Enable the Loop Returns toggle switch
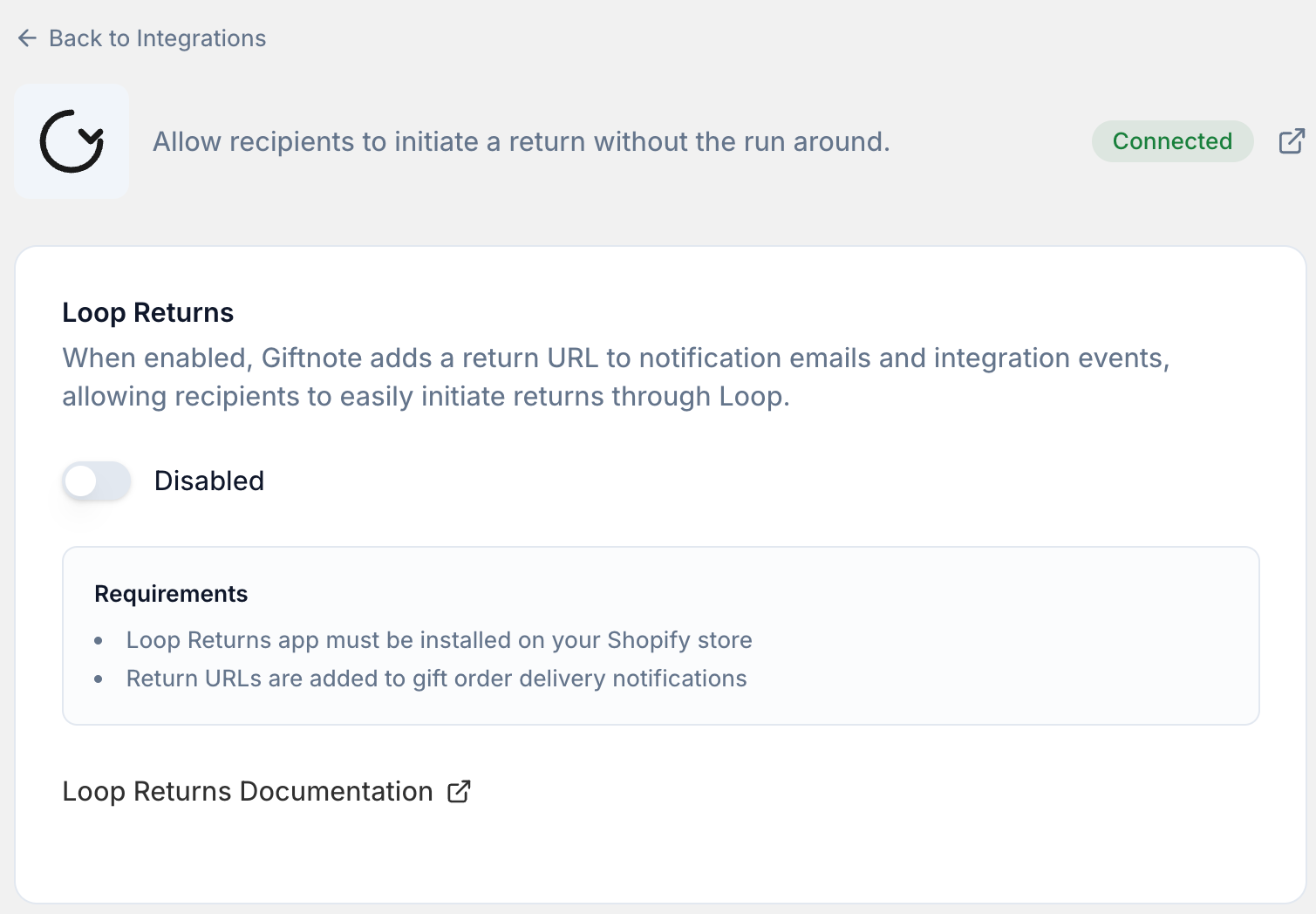Image resolution: width=1316 pixels, height=914 pixels. (96, 481)
